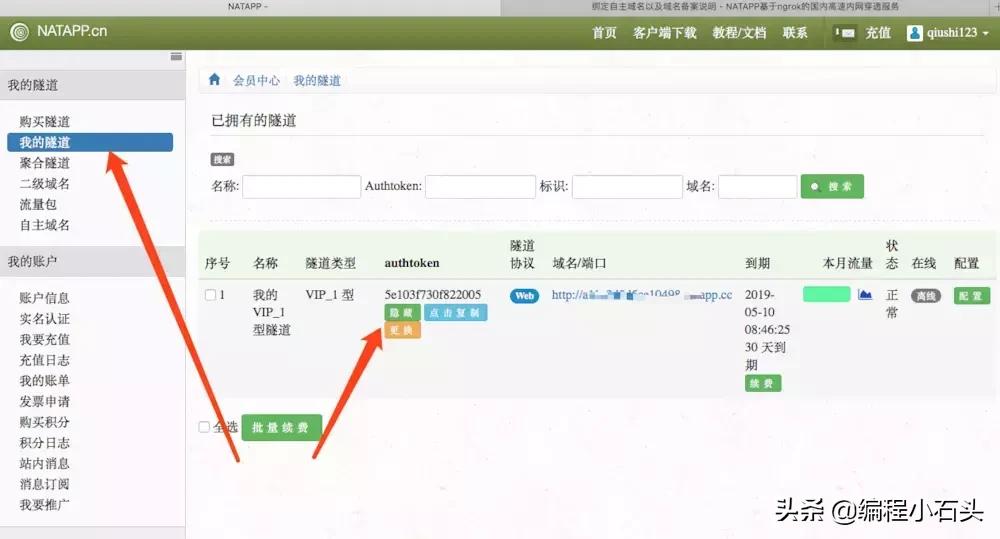Tick the 全选 select-all checkbox
Viewport: 1000px width, 539px height.
point(204,427)
